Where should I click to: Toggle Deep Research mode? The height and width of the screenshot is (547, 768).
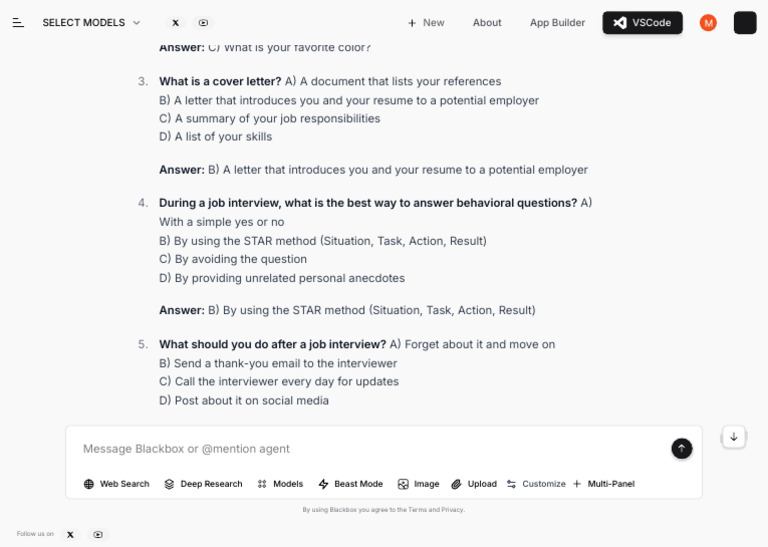coord(203,484)
